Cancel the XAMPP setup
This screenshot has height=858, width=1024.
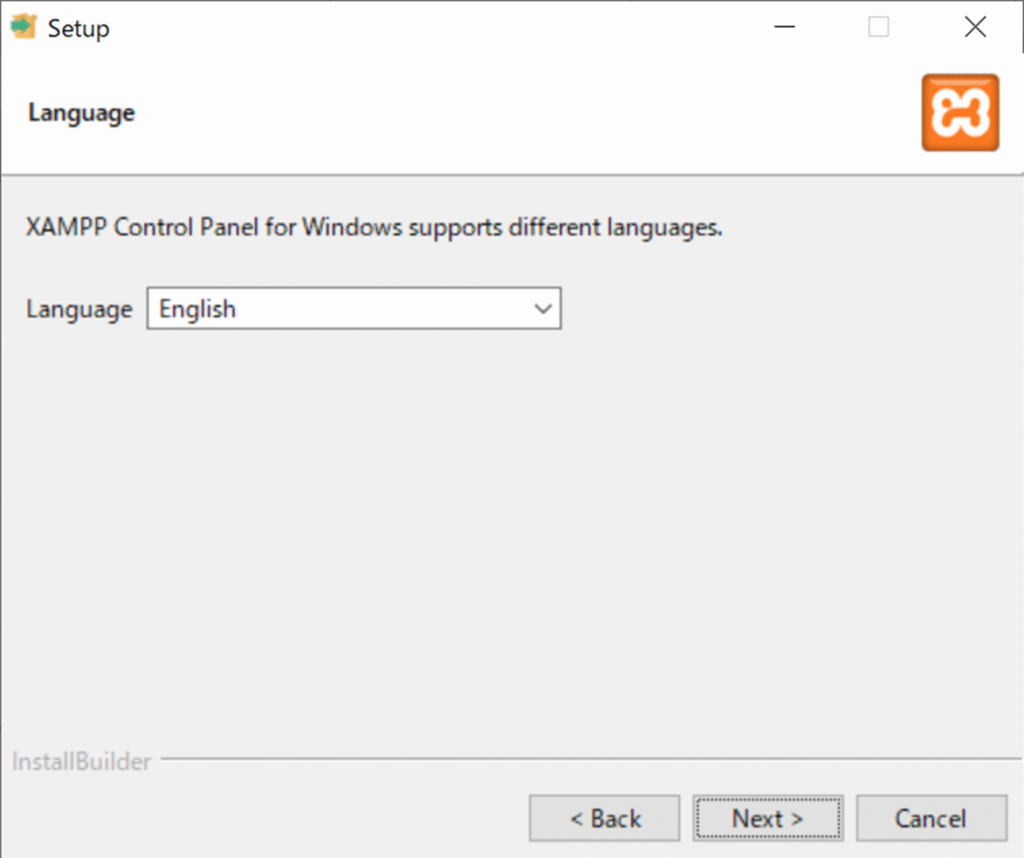[930, 819]
